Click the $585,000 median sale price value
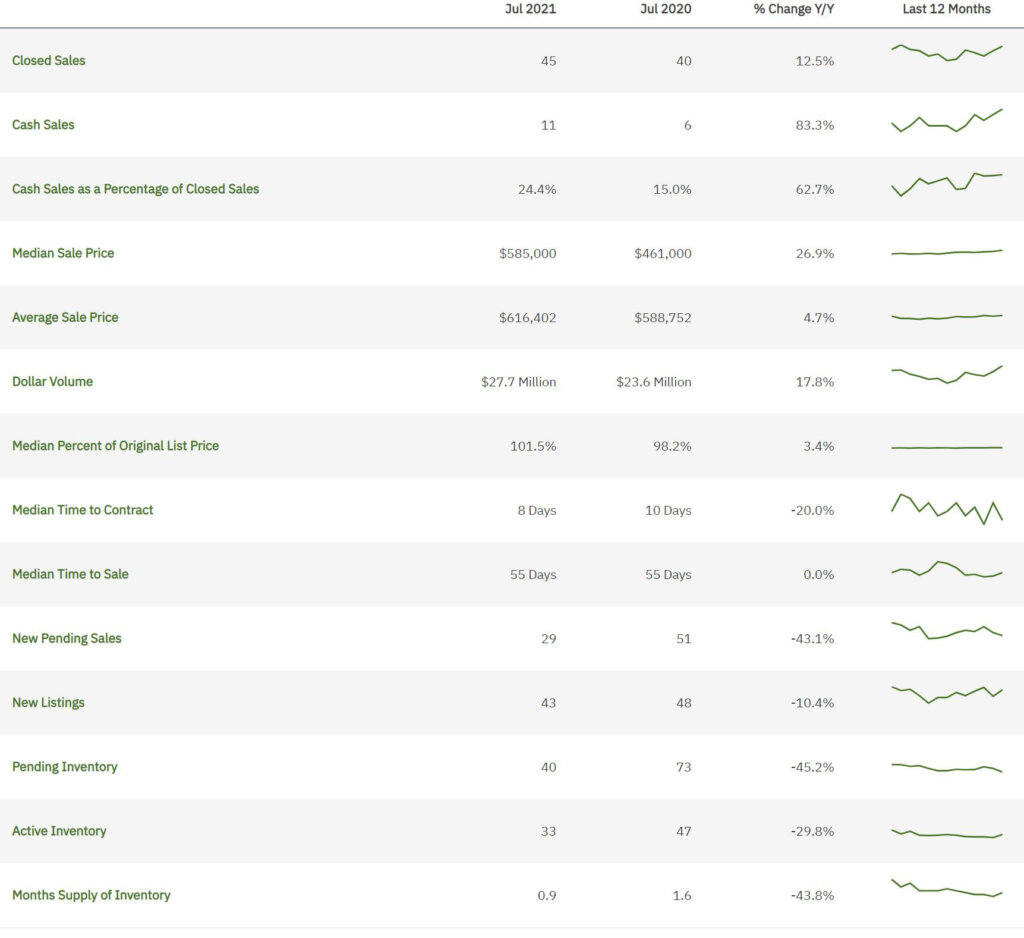The image size is (1024, 938). [527, 254]
